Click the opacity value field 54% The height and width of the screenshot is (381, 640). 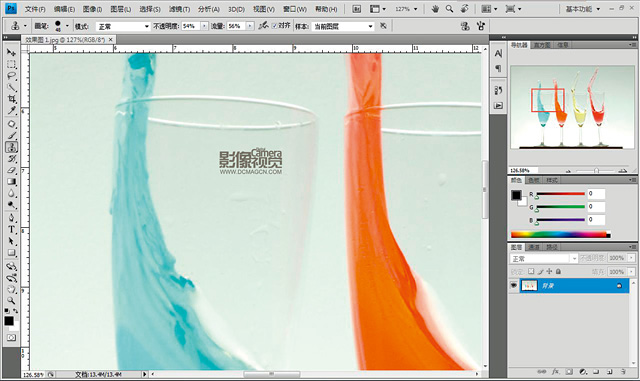191,26
